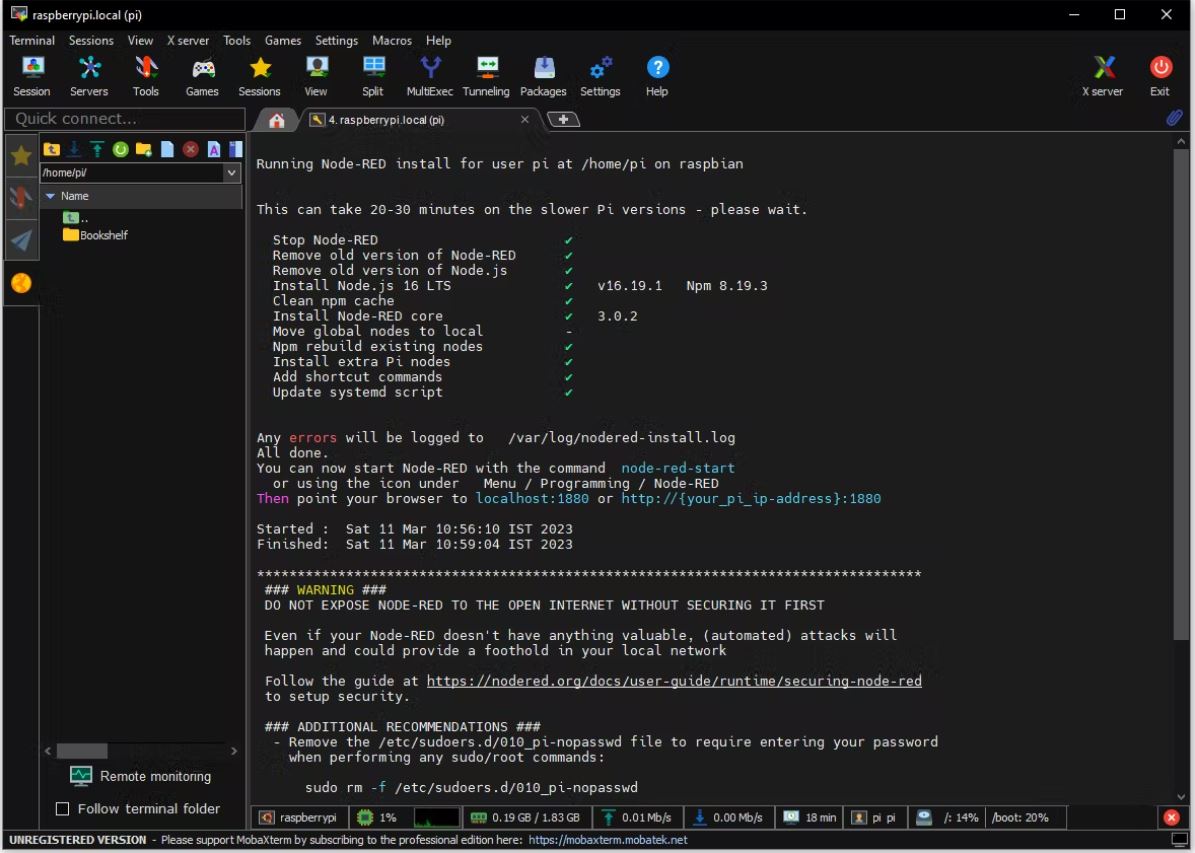
Task: Open the Tools menu
Action: (x=237, y=40)
